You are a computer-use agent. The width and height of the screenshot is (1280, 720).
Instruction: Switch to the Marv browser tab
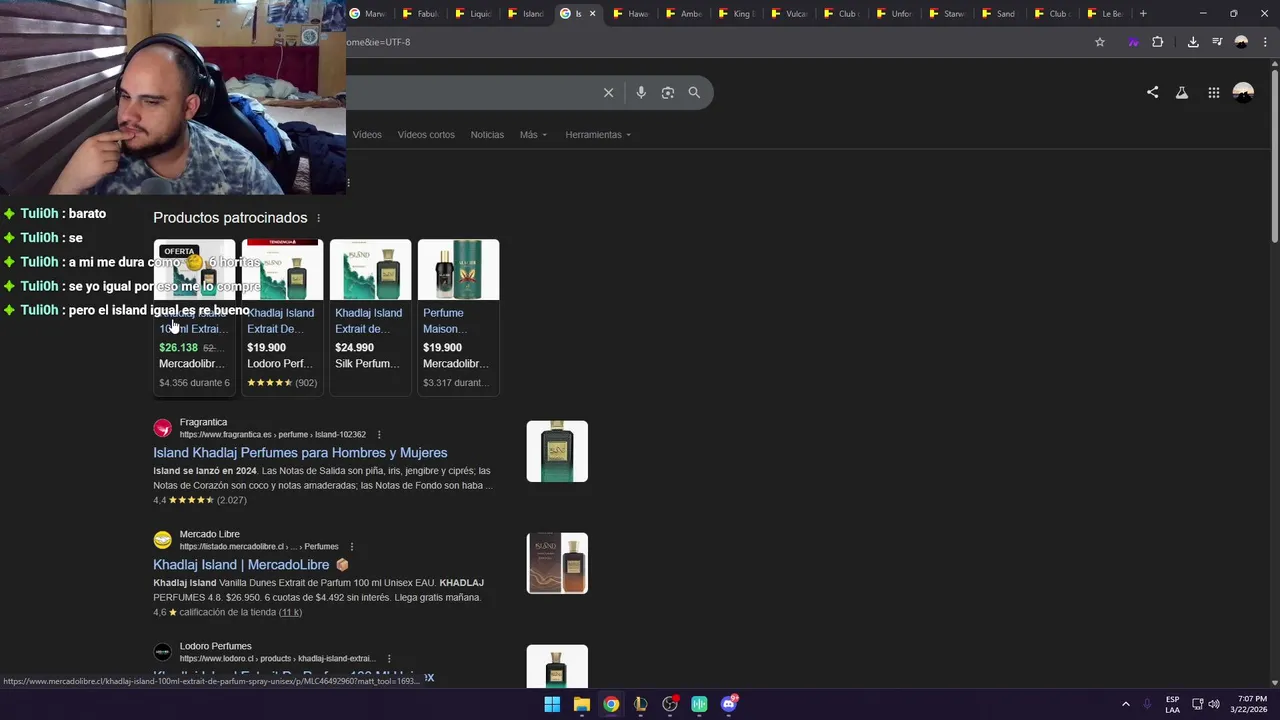pos(370,14)
